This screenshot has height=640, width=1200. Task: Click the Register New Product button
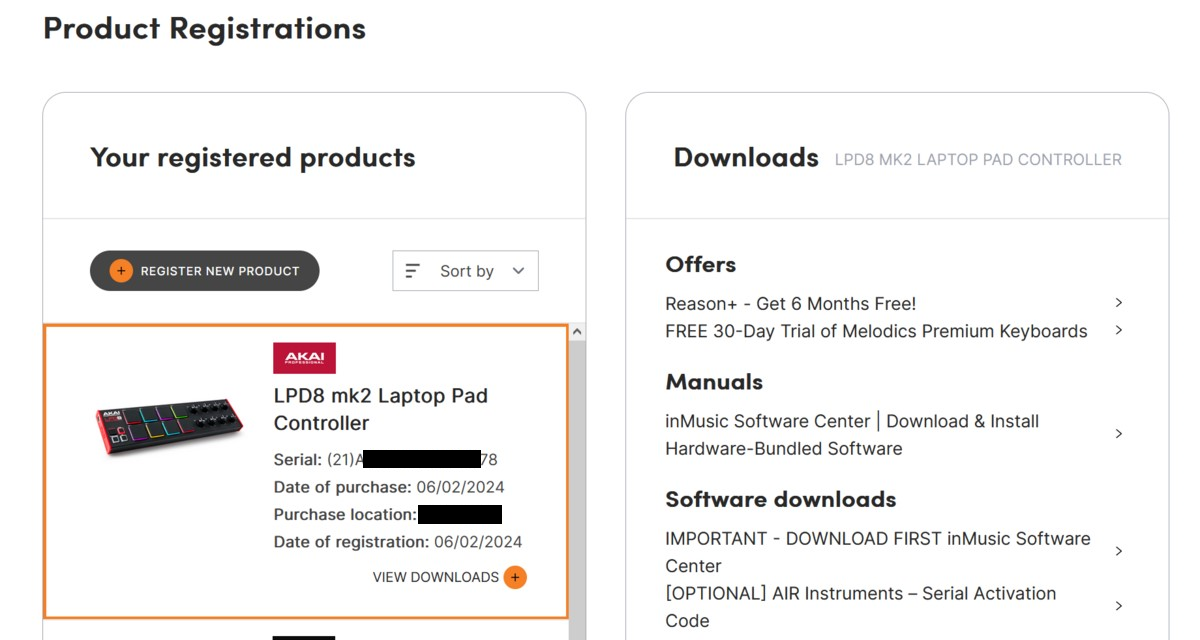click(x=205, y=271)
